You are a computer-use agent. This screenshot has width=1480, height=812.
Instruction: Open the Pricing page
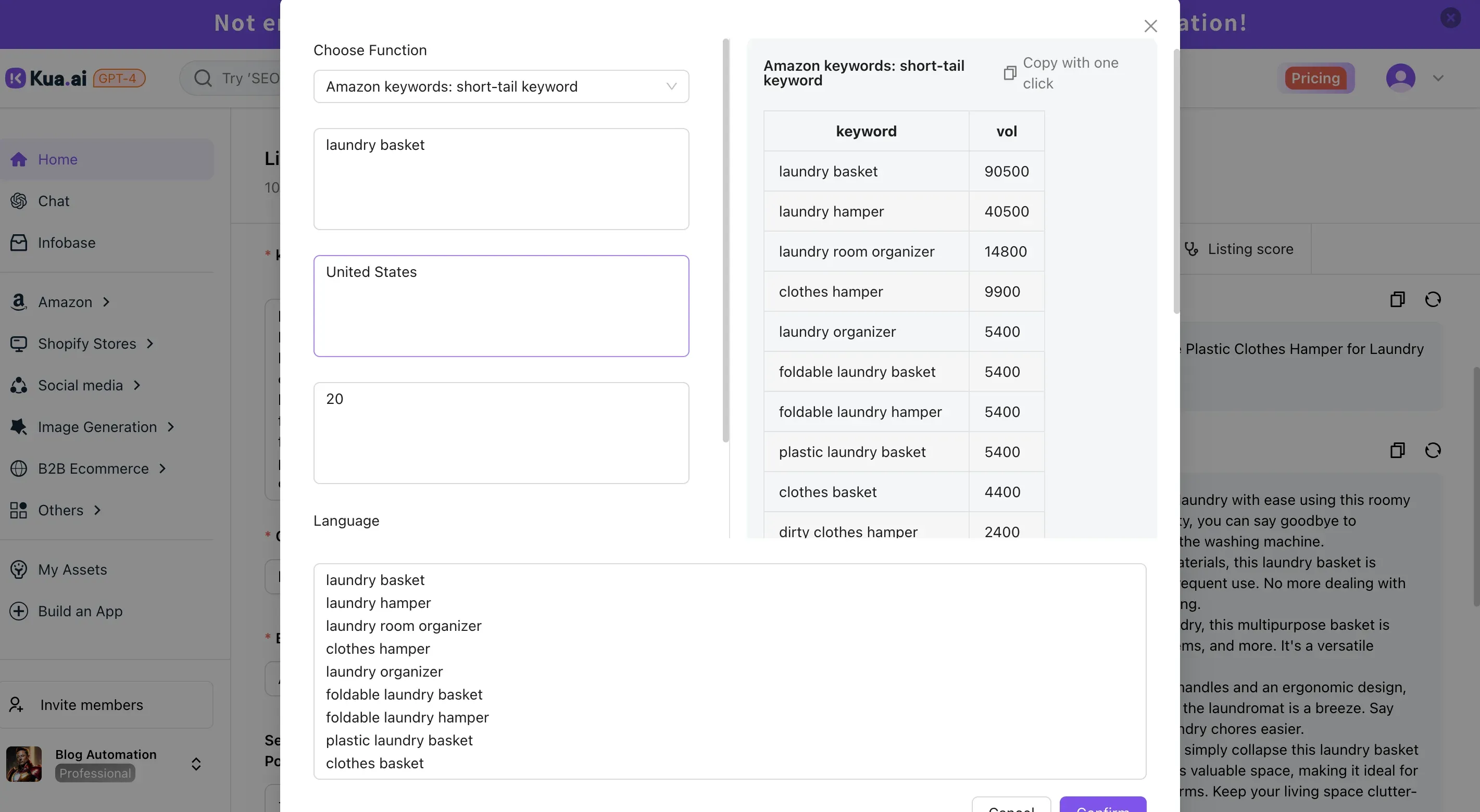(1316, 78)
